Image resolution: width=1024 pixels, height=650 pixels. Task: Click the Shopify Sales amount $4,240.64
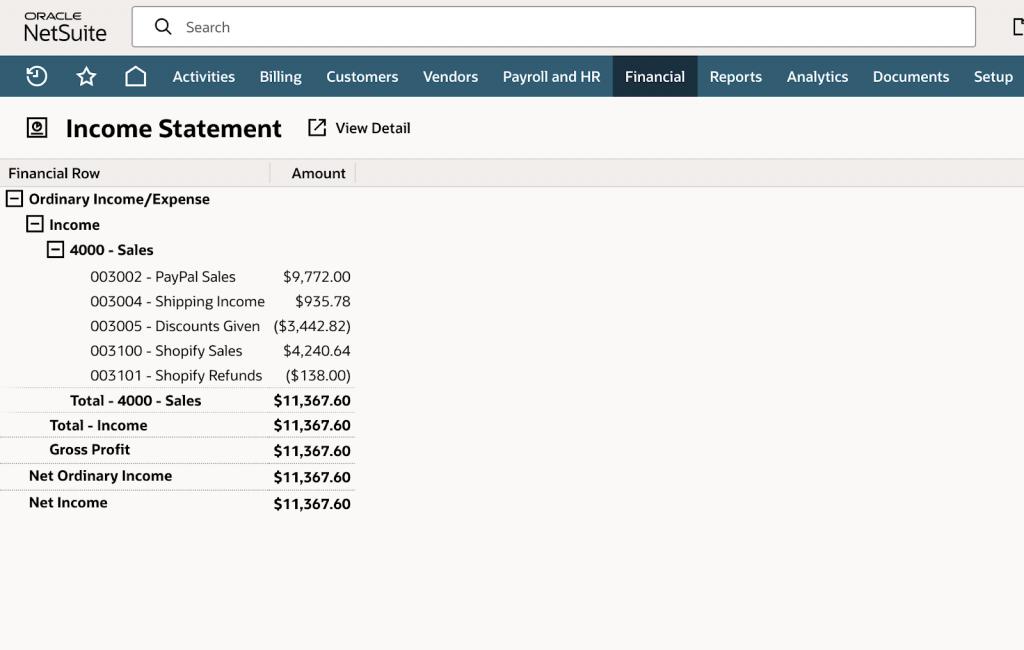pyautogui.click(x=317, y=351)
